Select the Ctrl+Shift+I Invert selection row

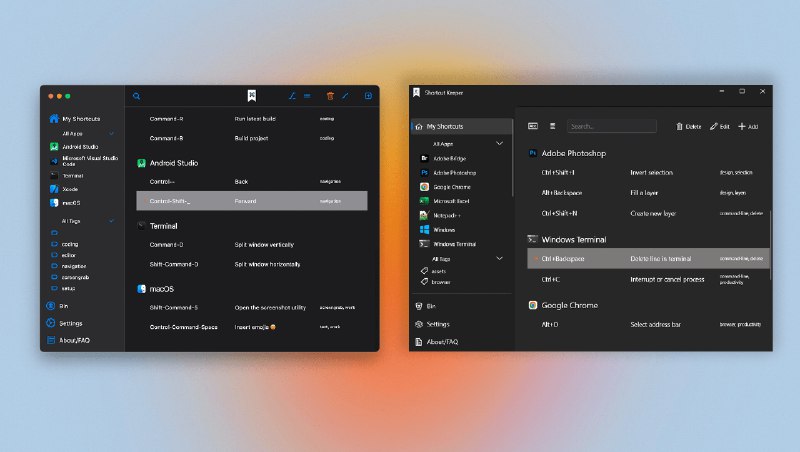coord(647,172)
